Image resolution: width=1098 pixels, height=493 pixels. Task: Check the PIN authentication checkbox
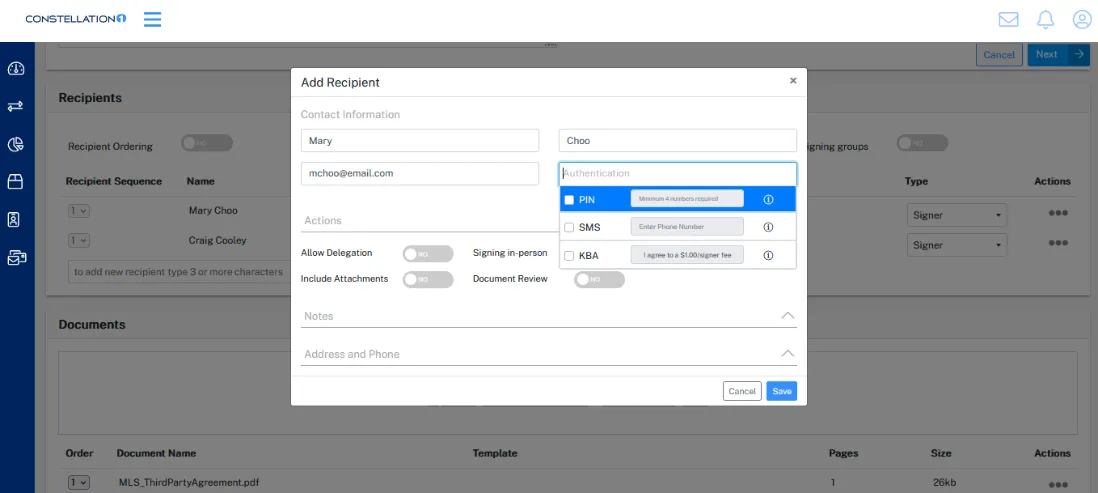coord(569,200)
